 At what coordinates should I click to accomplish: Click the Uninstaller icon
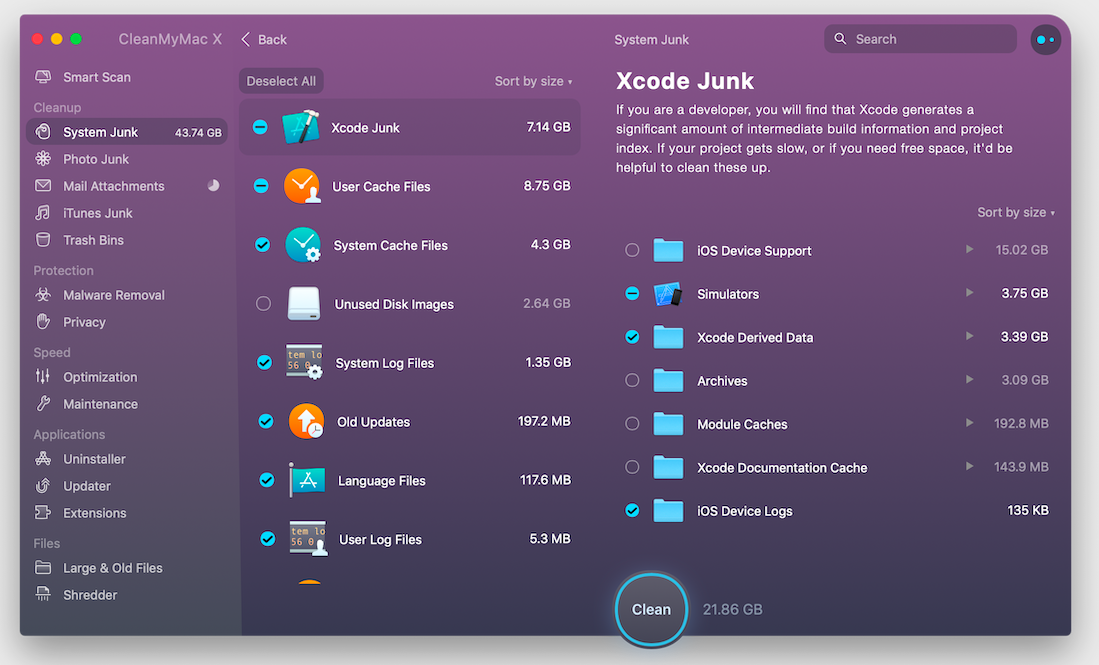(43, 458)
